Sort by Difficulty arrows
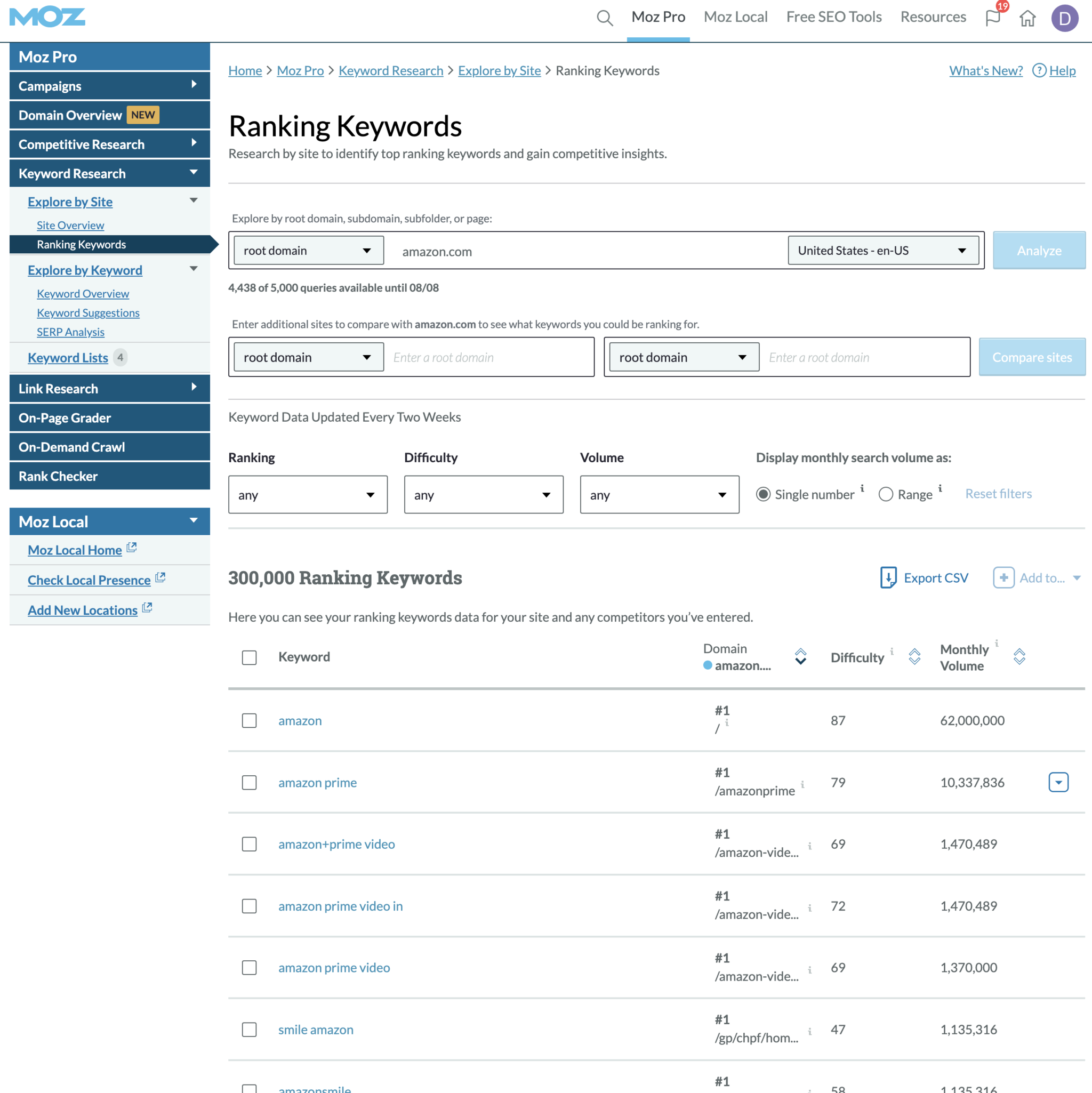The height and width of the screenshot is (1093, 1092). click(x=915, y=657)
